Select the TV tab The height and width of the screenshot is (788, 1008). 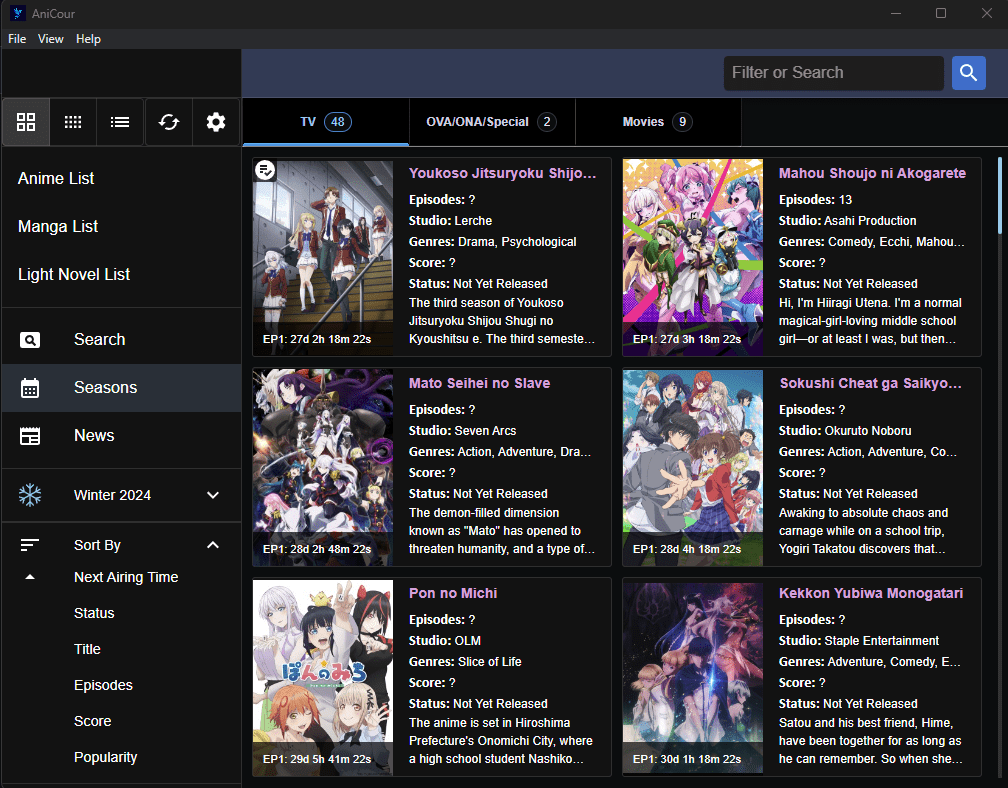[326, 122]
